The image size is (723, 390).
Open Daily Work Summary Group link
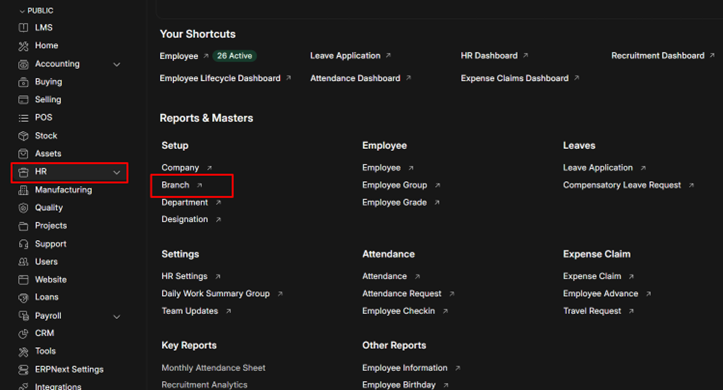click(x=215, y=294)
